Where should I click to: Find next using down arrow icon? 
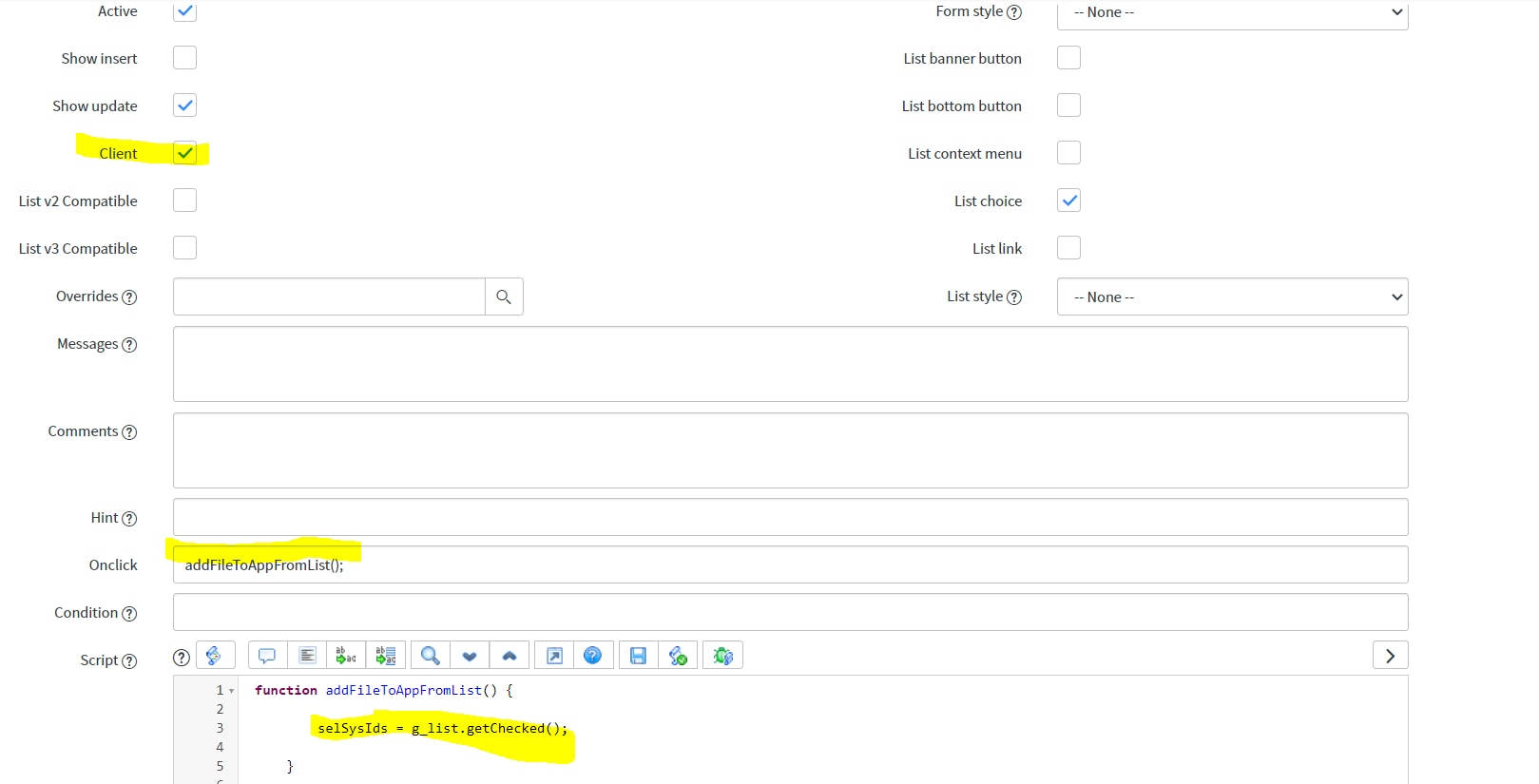pos(470,656)
